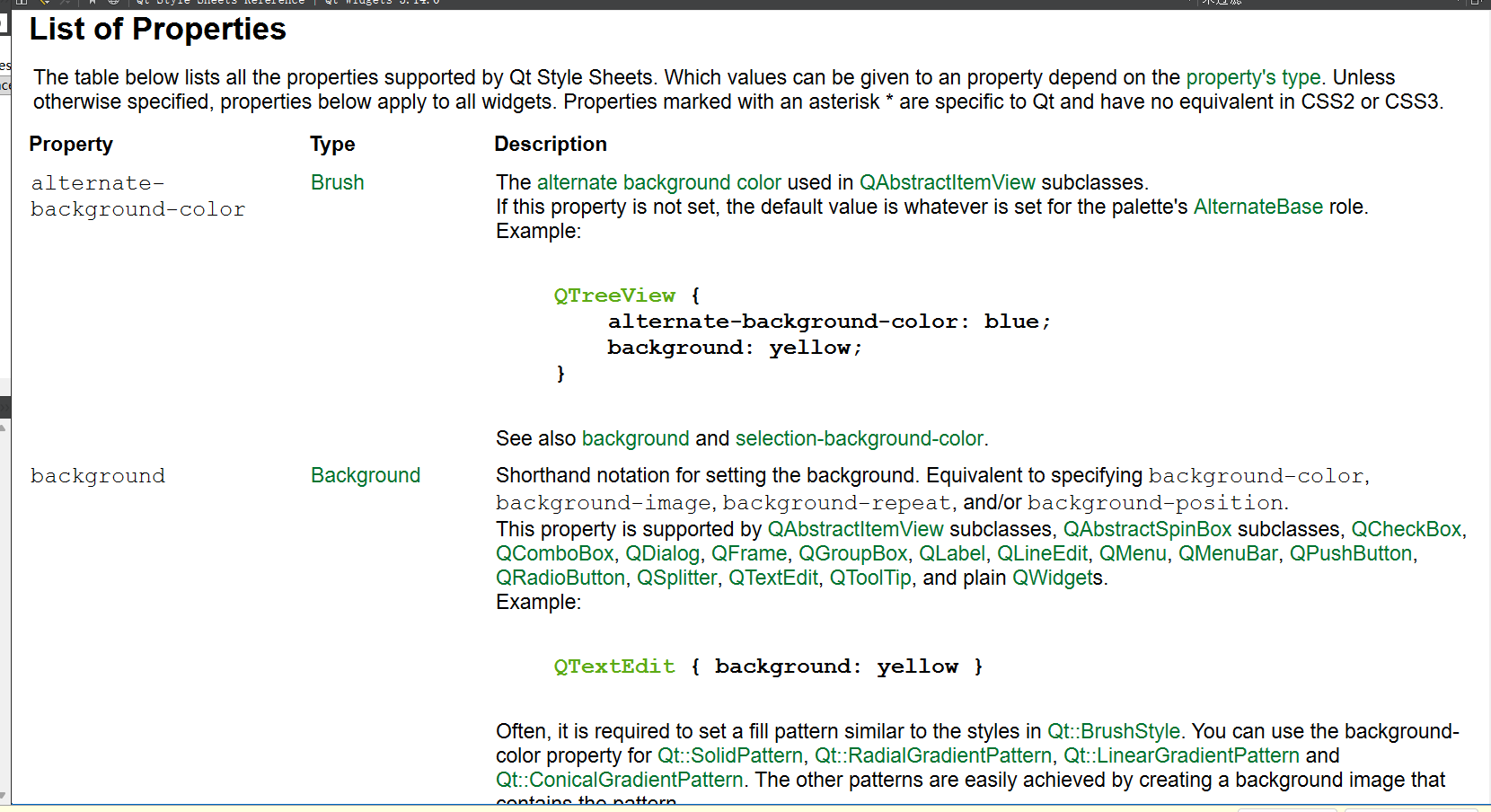The height and width of the screenshot is (812, 1491).
Task: Open QAbstractItemView link in alternate-background-color description
Action: (948, 182)
